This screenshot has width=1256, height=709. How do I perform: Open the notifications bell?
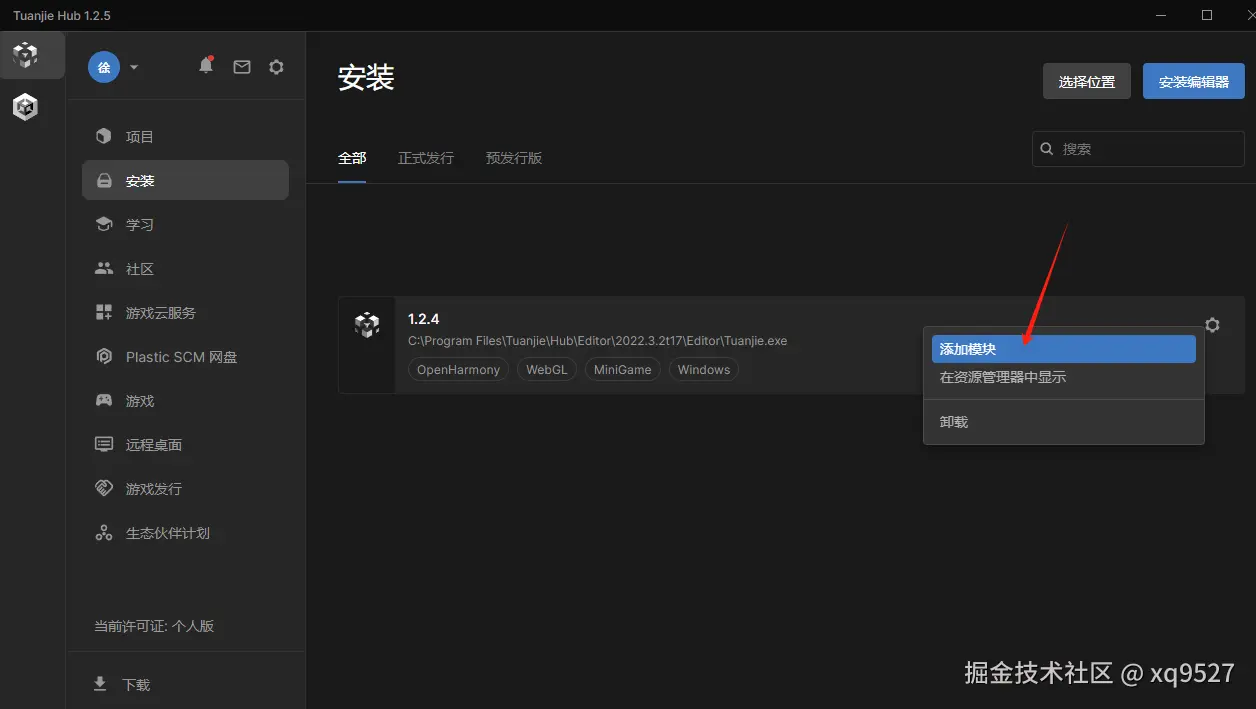coord(206,66)
